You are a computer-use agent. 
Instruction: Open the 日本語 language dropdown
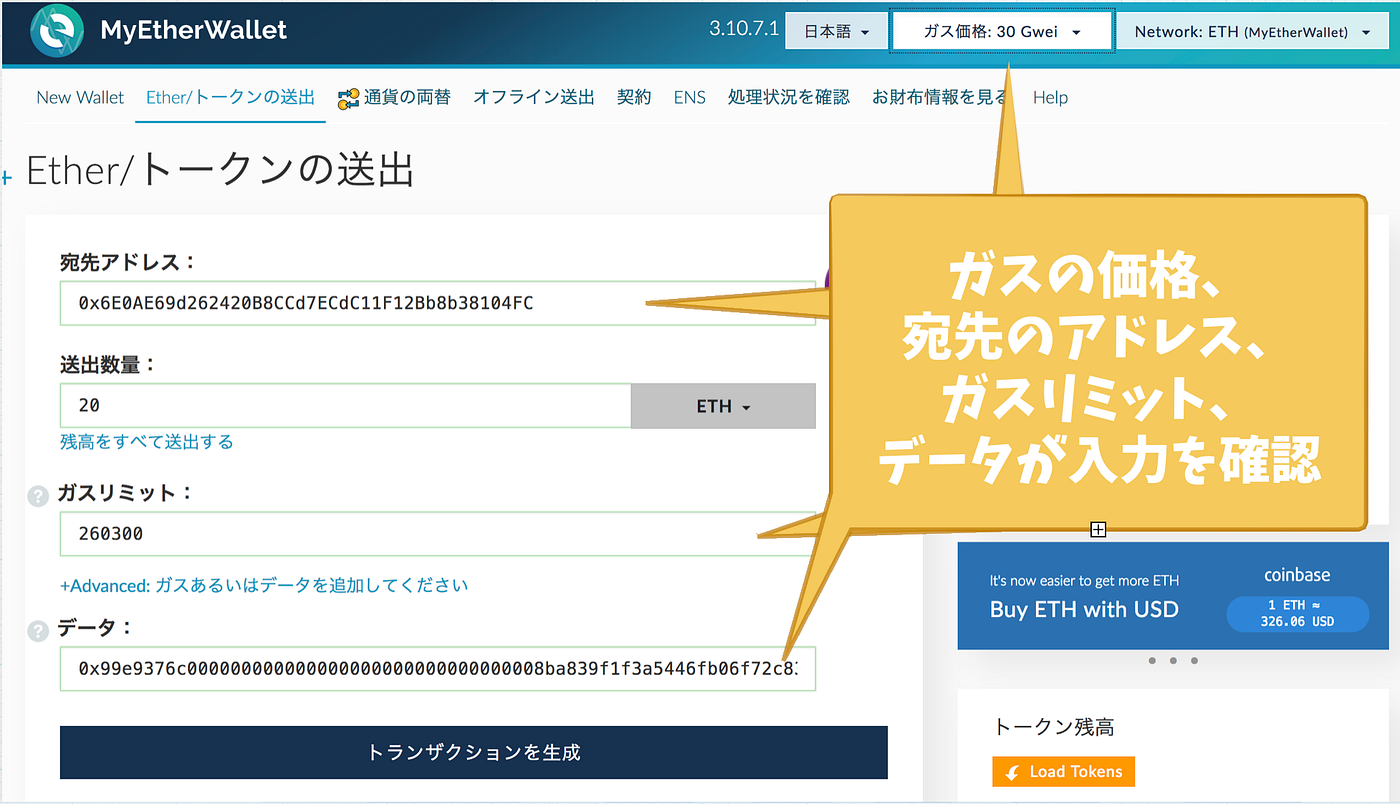pos(836,32)
